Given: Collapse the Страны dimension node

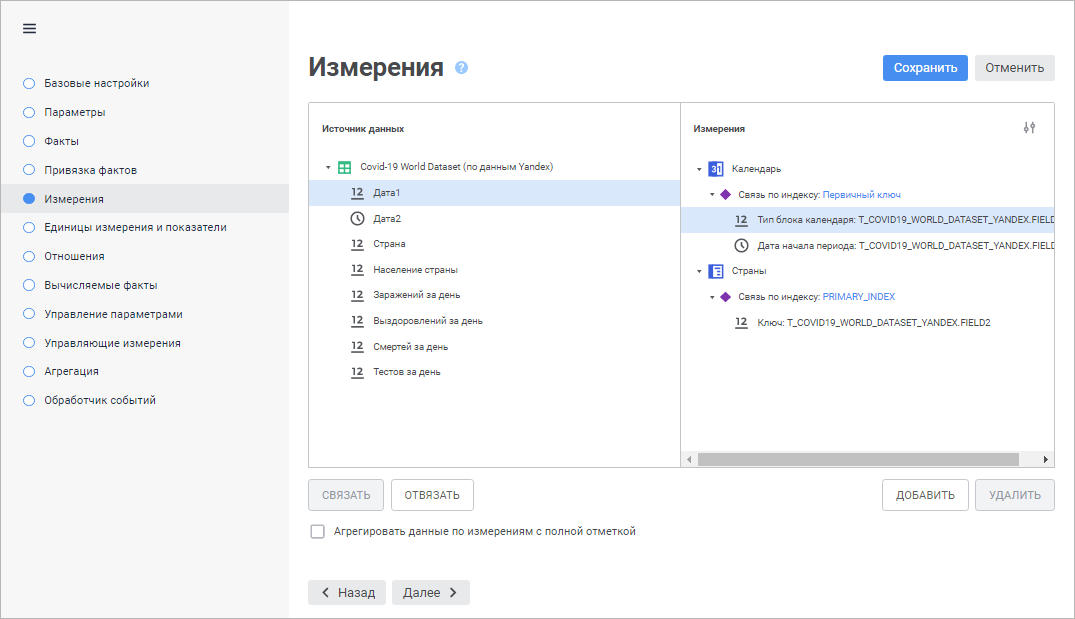Looking at the screenshot, I should [699, 271].
